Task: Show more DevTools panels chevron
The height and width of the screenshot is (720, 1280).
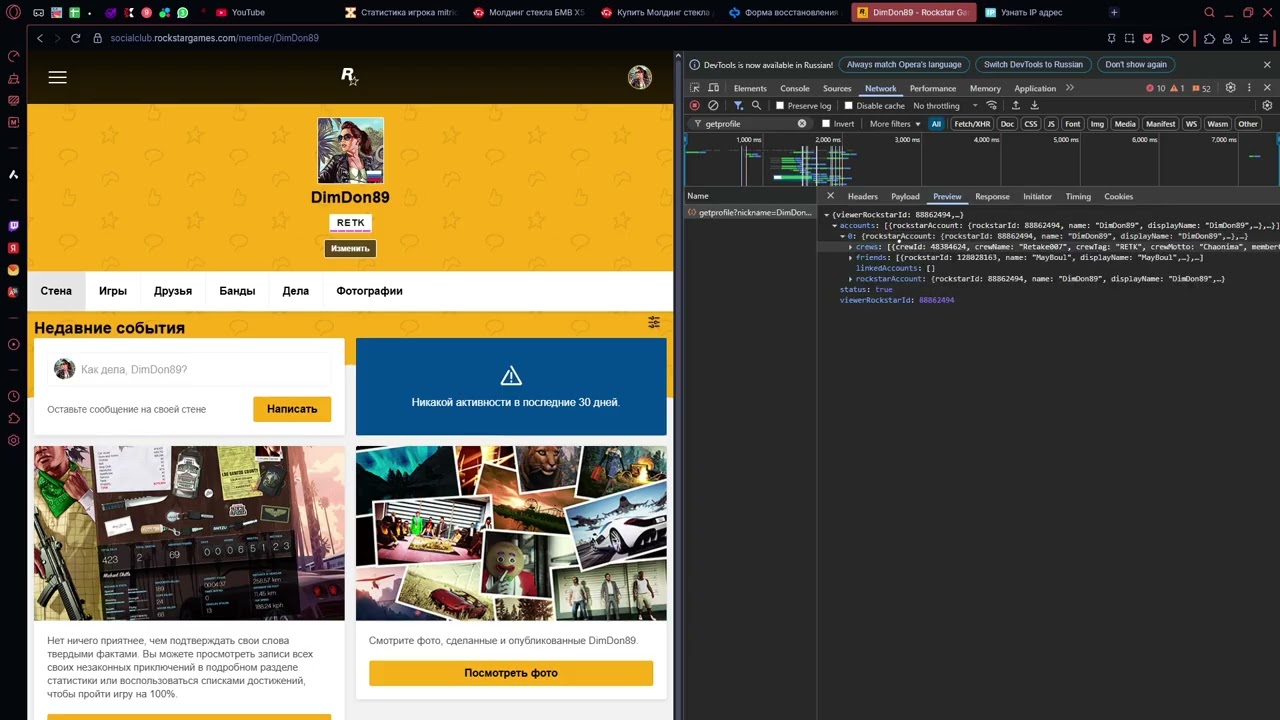Action: click(1069, 88)
